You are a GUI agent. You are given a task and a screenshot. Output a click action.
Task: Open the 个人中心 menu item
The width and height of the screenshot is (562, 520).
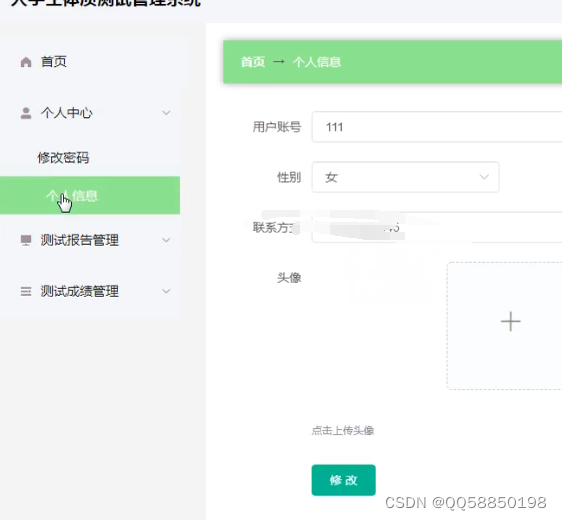[x=90, y=113]
